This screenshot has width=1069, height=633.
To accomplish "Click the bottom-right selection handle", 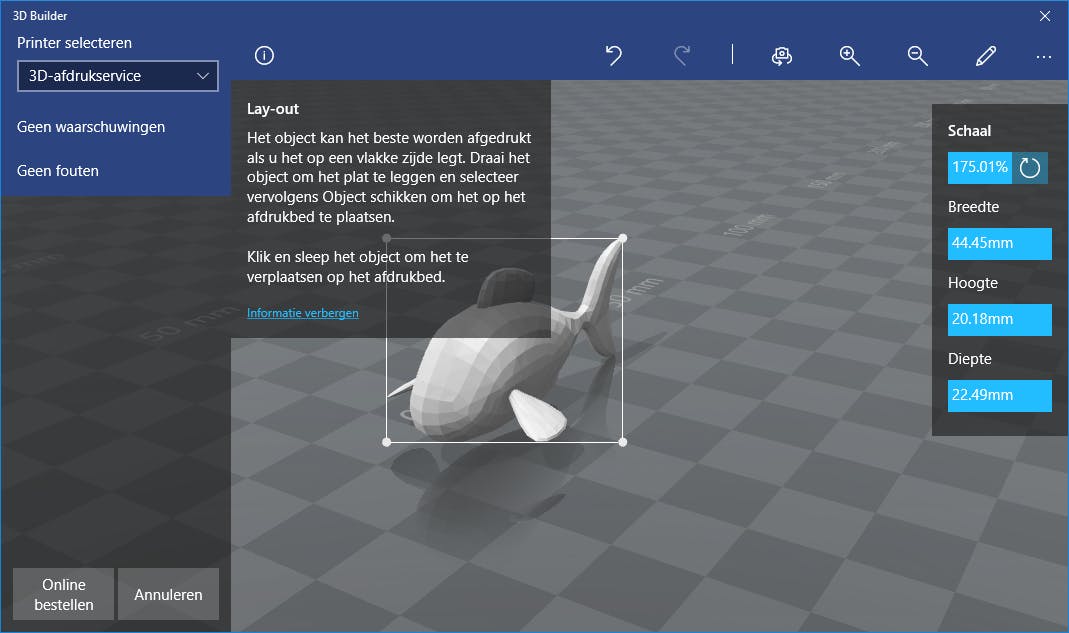I will point(623,441).
